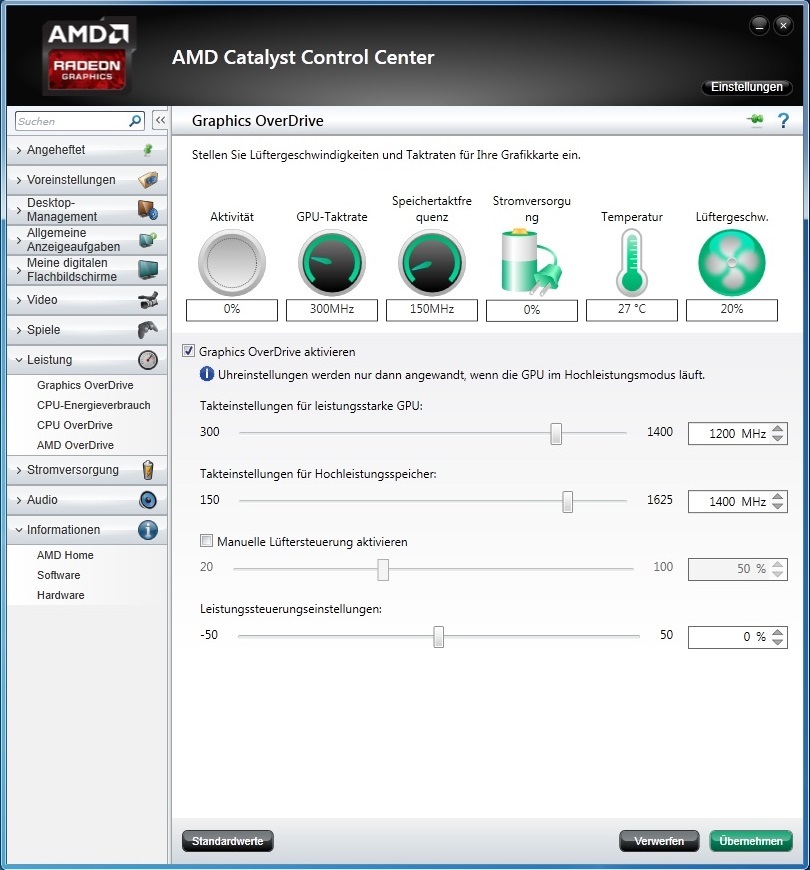This screenshot has height=870, width=810.
Task: Click the green pin icon in Graphics OverDrive header
Action: coord(755,119)
